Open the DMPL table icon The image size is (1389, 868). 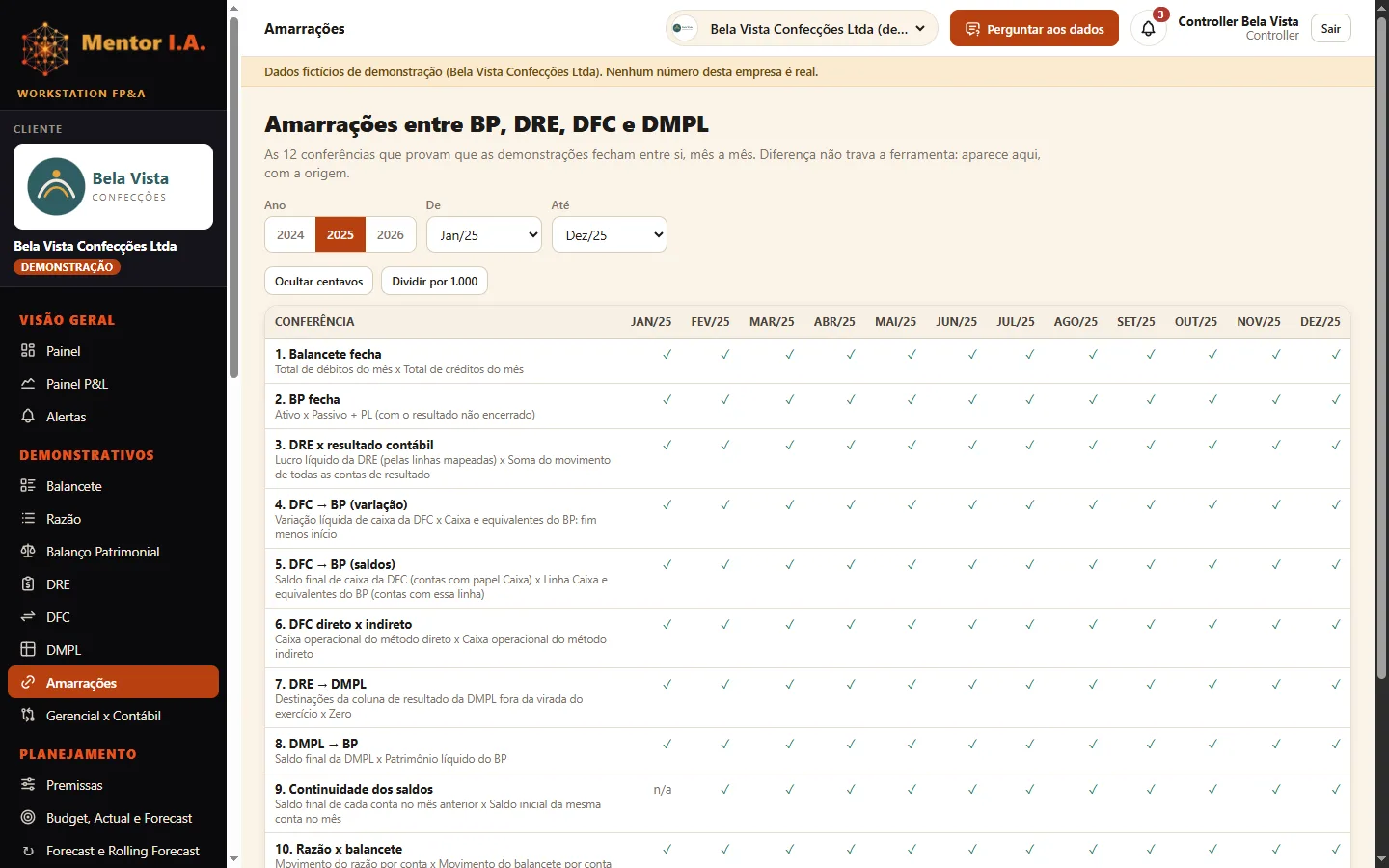(28, 650)
